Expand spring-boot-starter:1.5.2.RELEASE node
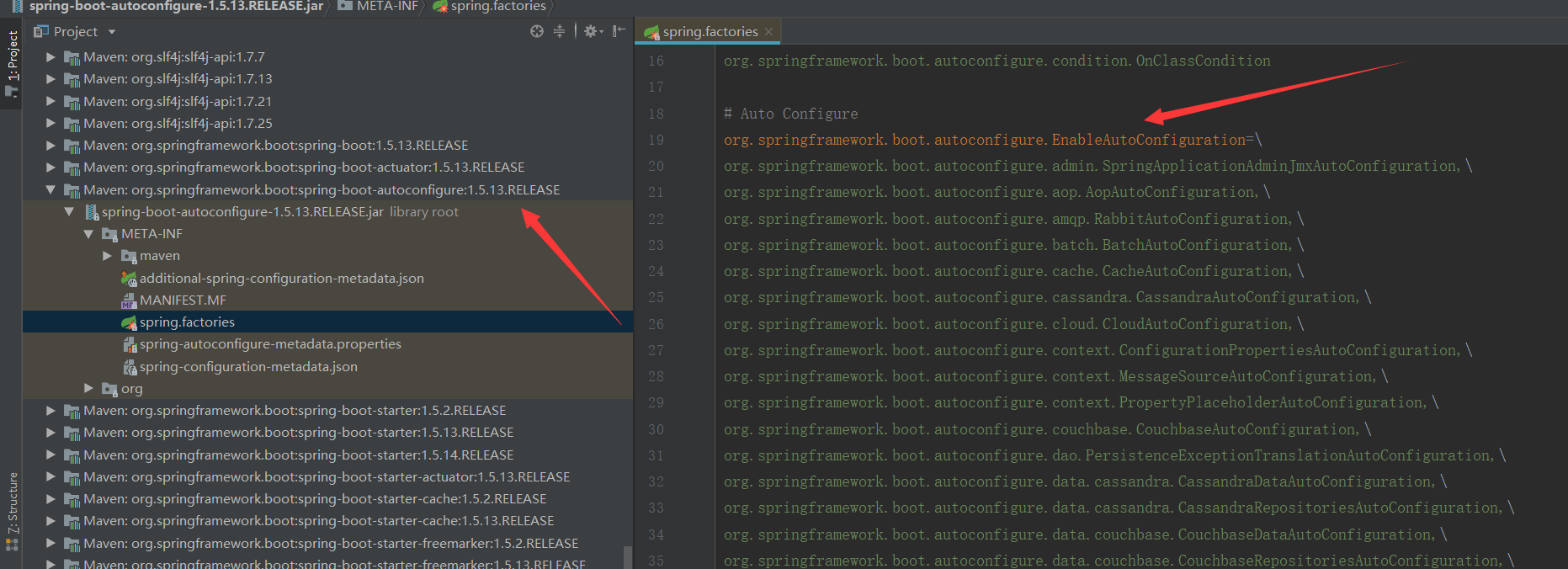 coord(50,410)
